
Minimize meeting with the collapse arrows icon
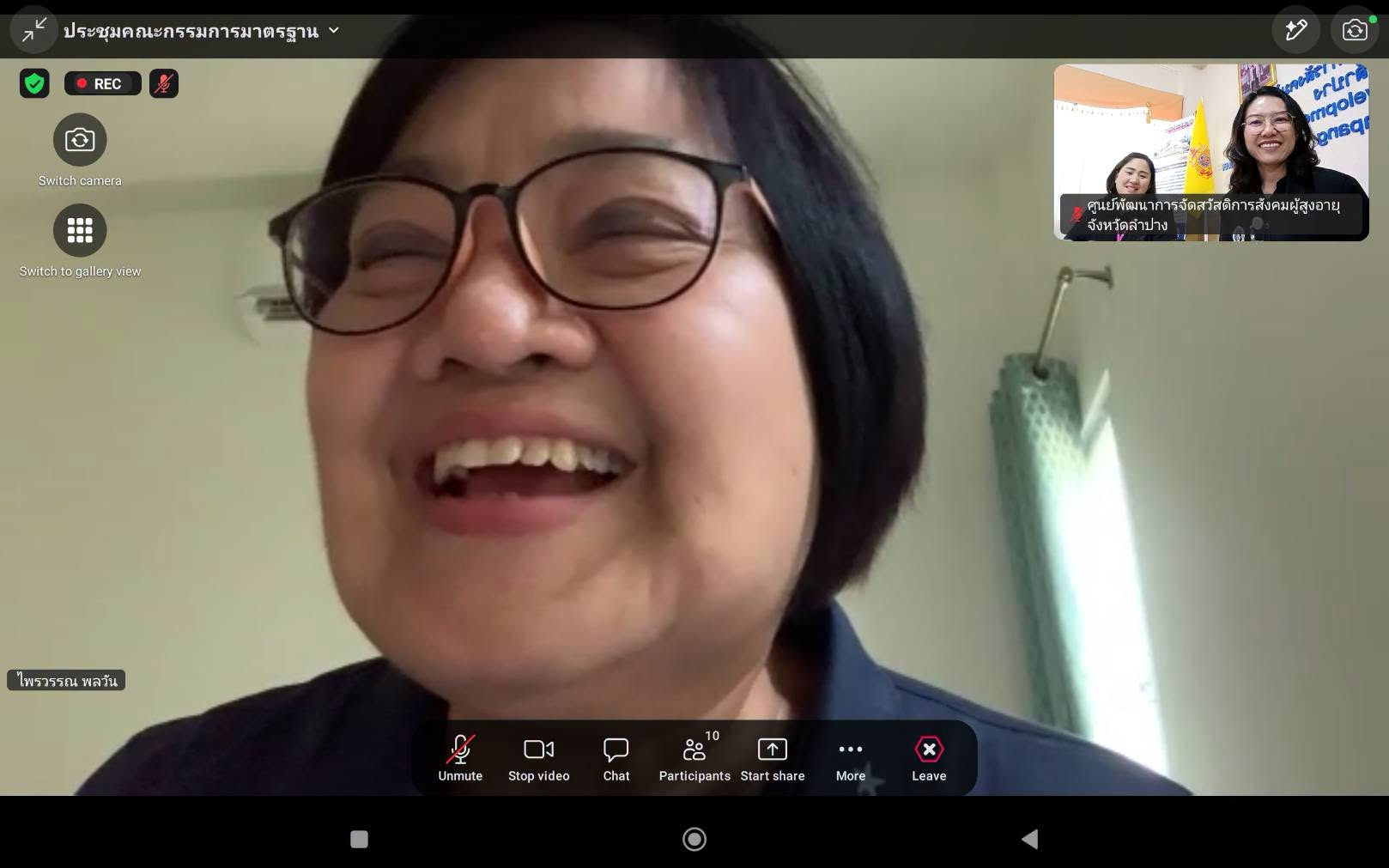[34, 31]
